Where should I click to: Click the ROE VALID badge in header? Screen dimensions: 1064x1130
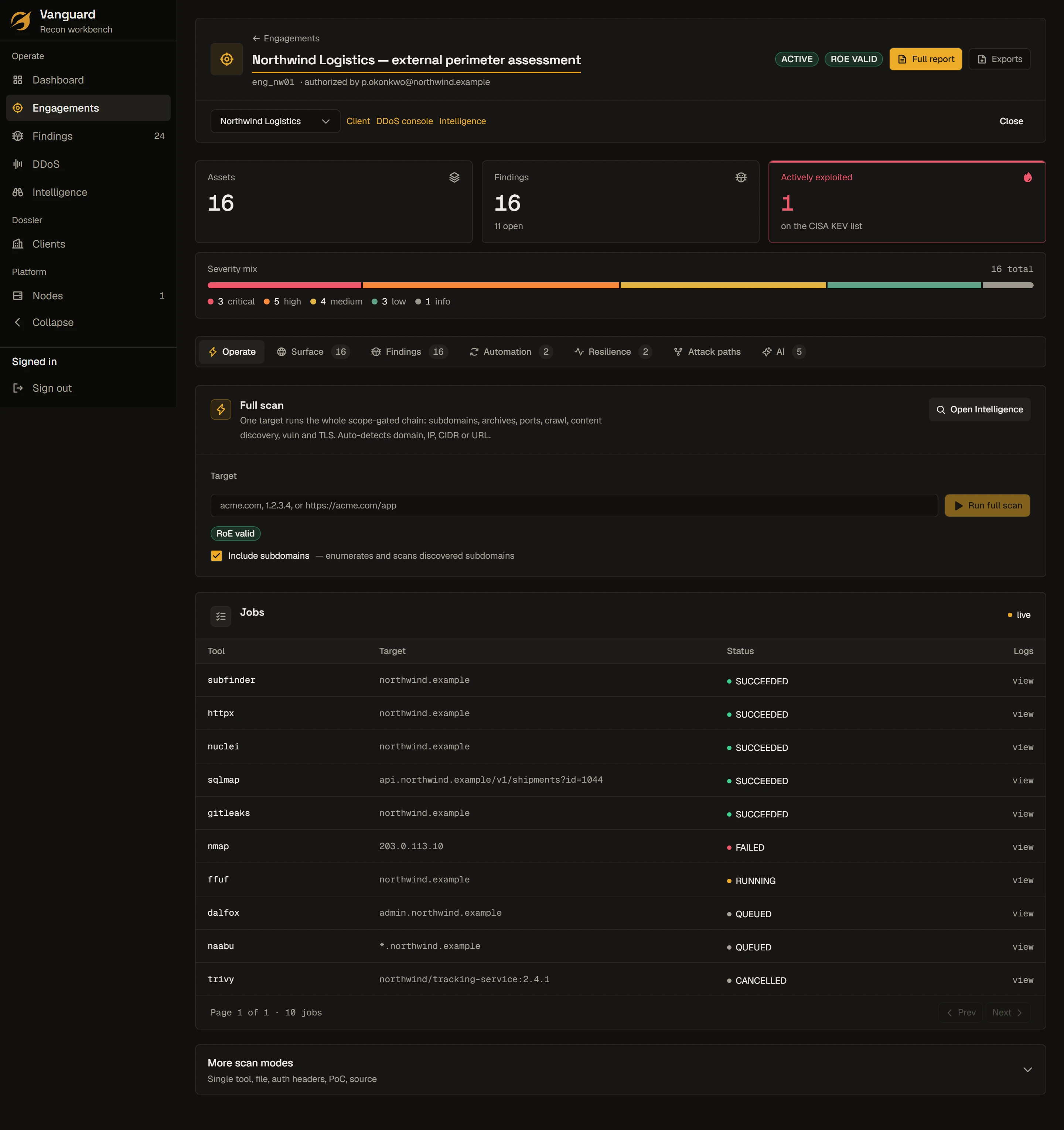tap(853, 59)
